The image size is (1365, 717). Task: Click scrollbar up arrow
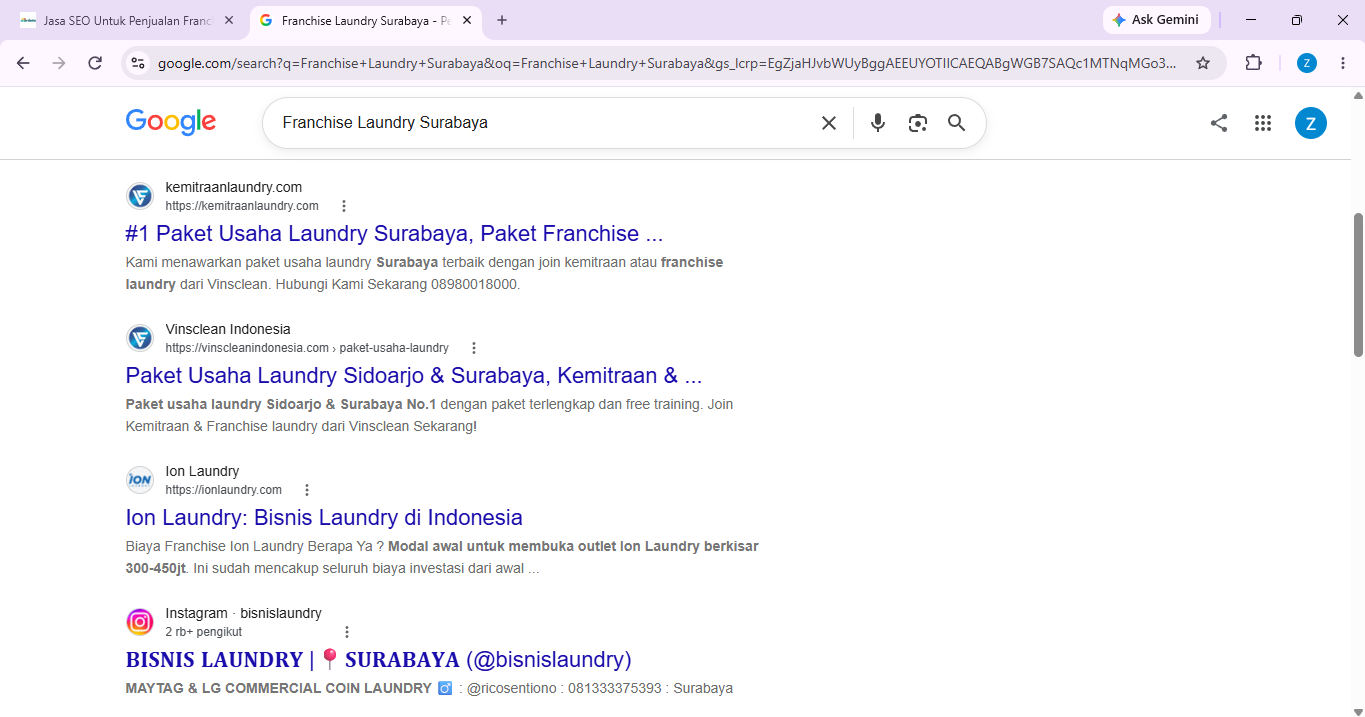[x=1358, y=95]
